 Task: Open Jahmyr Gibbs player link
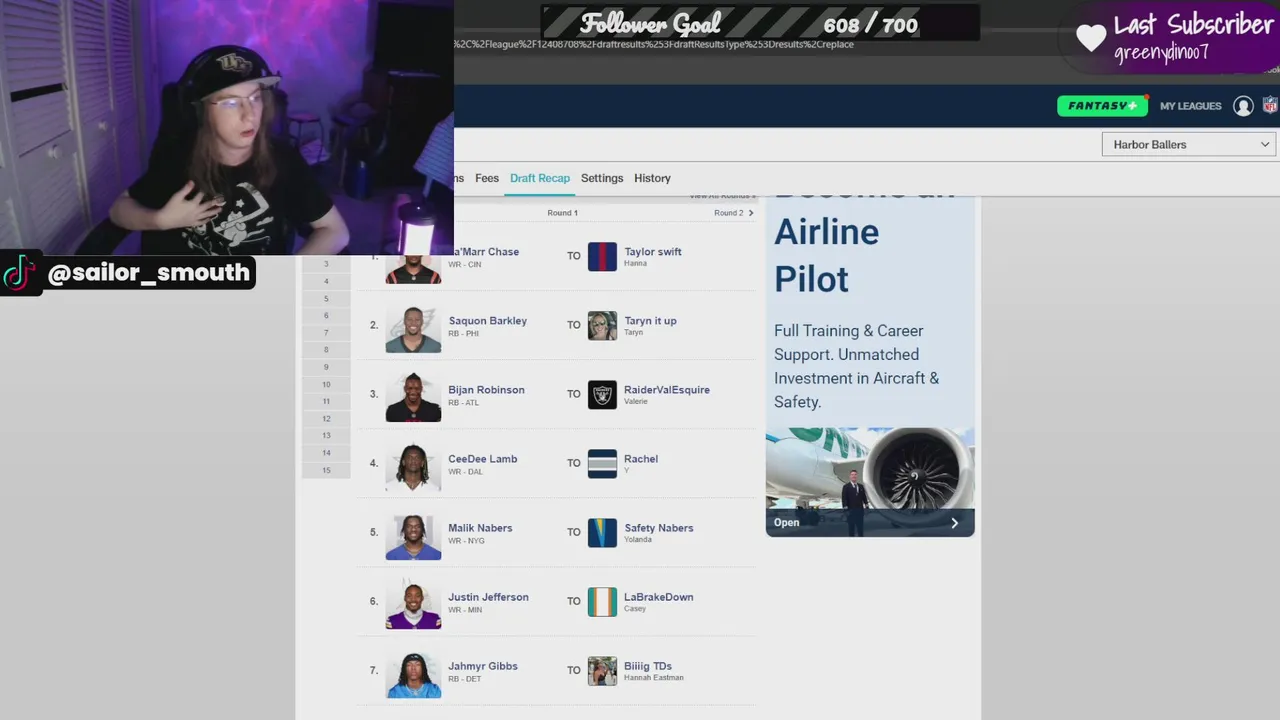point(482,666)
